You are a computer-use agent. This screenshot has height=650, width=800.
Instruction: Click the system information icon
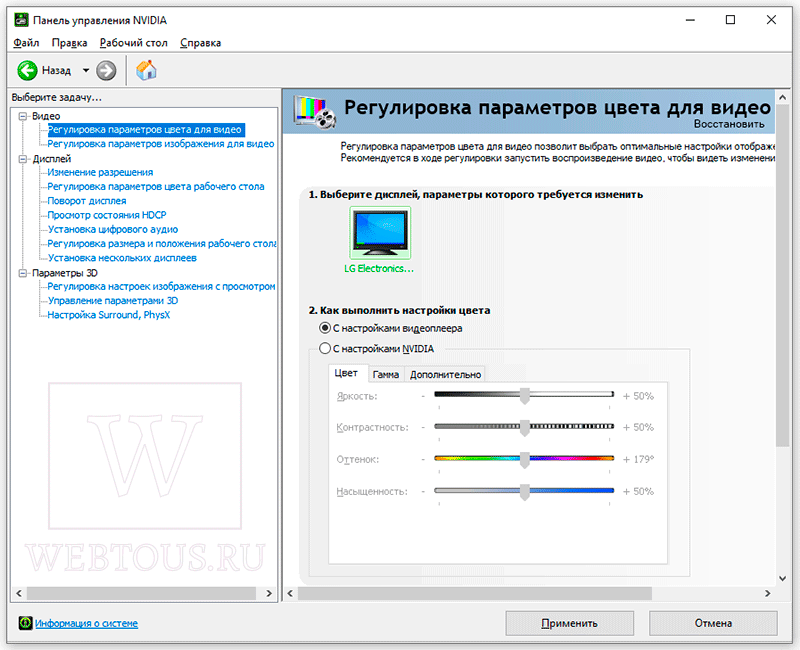25,623
